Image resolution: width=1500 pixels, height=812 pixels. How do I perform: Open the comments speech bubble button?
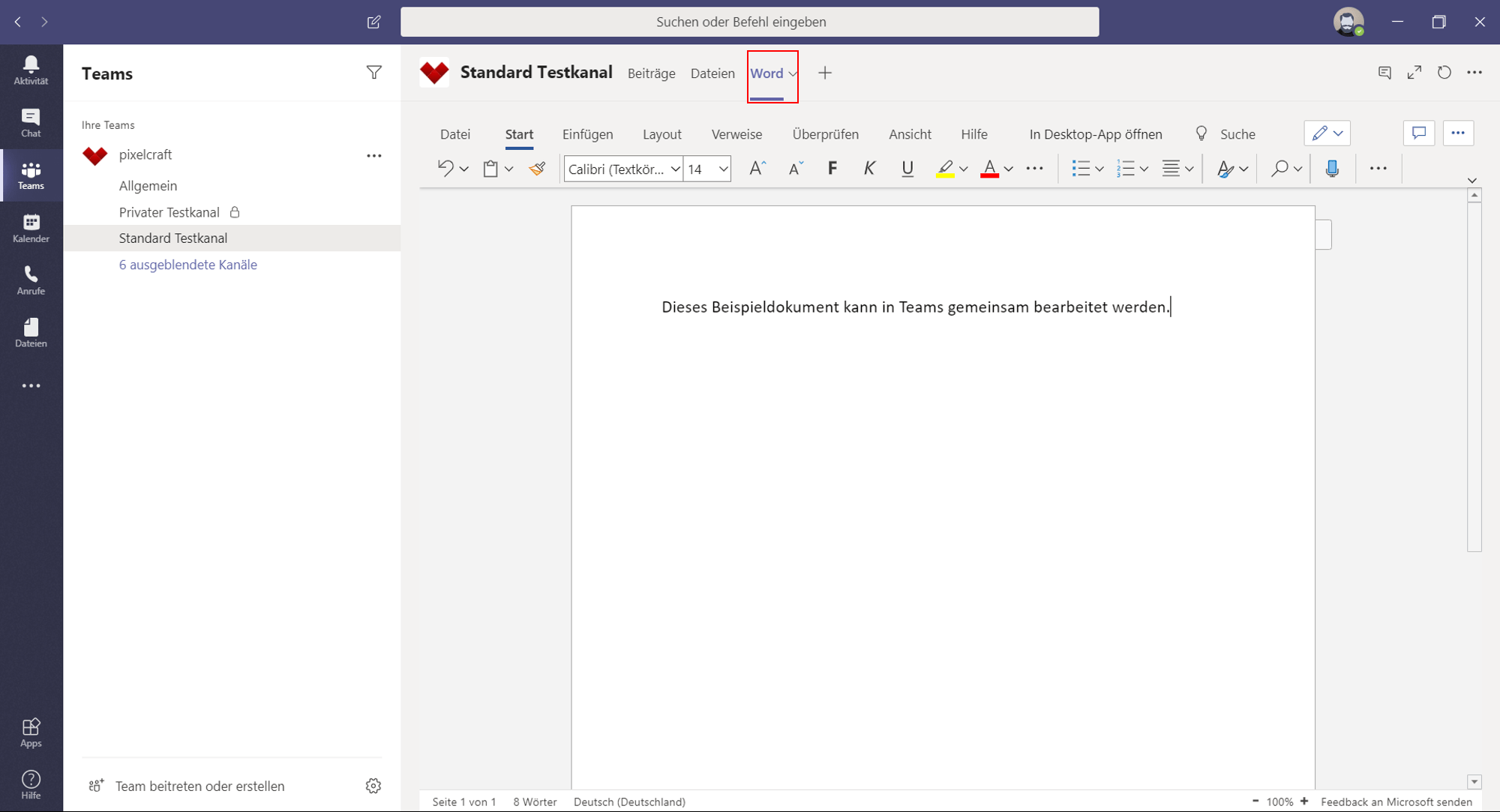tap(1419, 133)
